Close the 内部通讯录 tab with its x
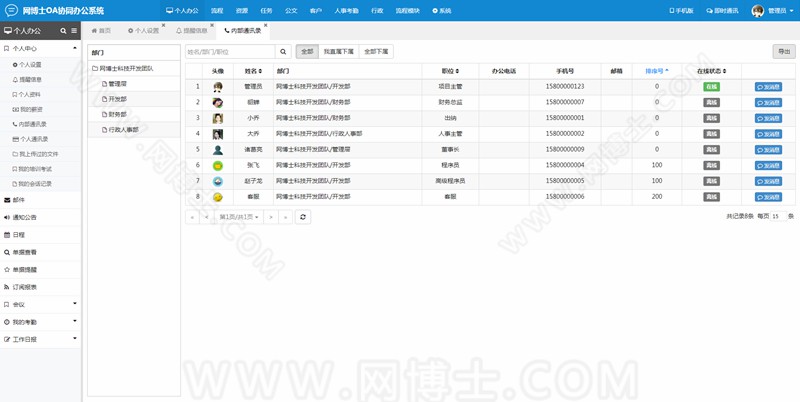The height and width of the screenshot is (402, 800). (x=265, y=25)
